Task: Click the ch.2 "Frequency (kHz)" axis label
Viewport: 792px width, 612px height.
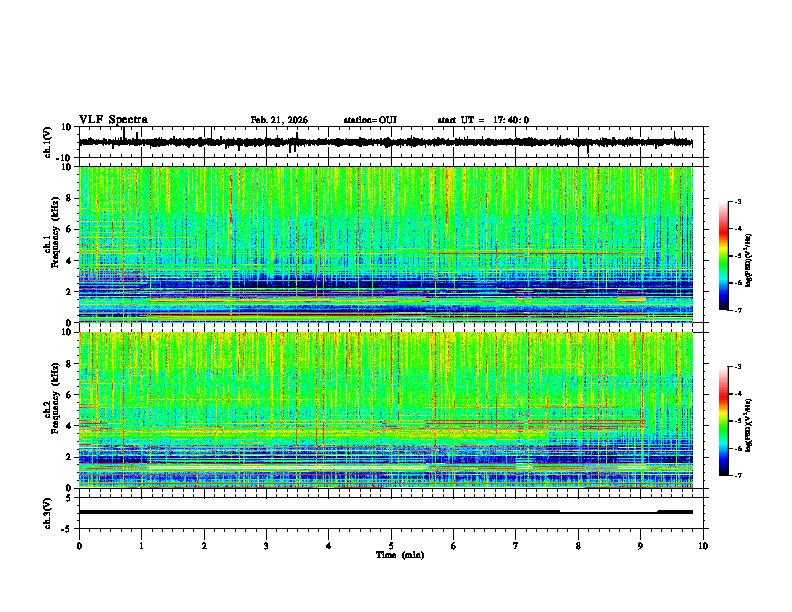Action: [55, 398]
